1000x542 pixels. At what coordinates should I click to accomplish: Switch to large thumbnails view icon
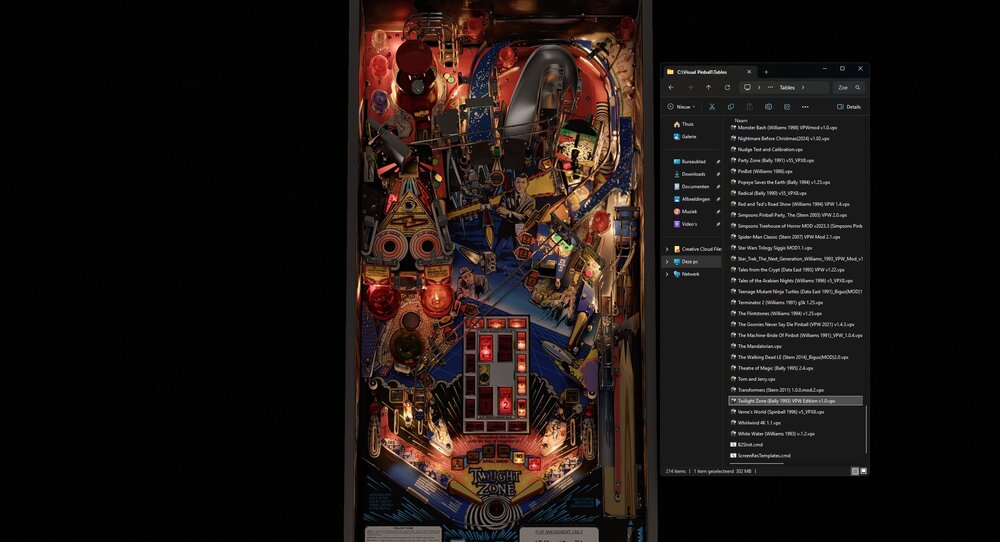[x=864, y=471]
